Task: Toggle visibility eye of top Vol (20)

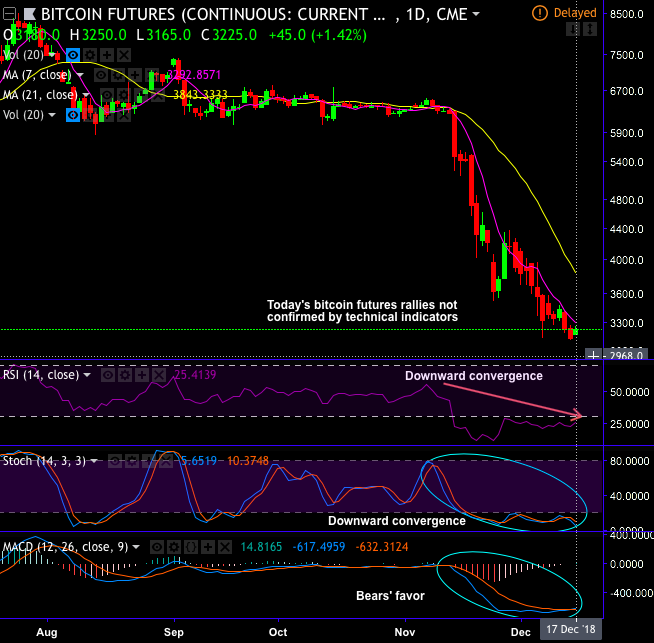Action: click(73, 55)
